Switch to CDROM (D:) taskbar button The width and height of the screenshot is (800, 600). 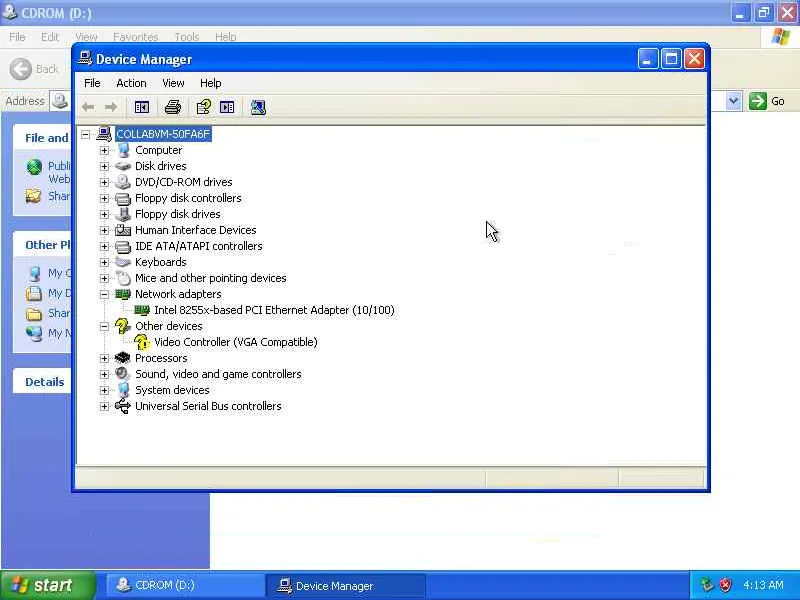(185, 585)
